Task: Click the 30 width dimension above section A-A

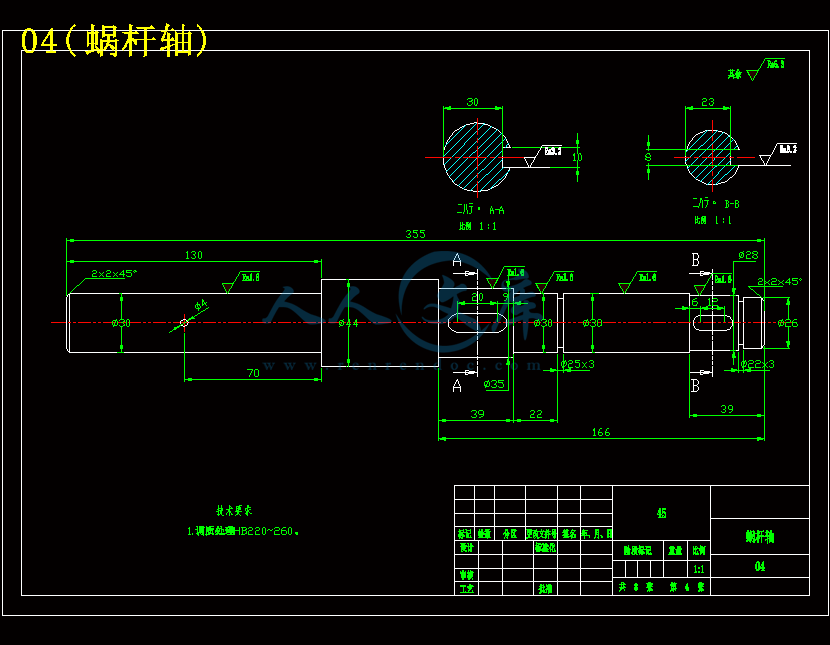Action: click(x=472, y=102)
